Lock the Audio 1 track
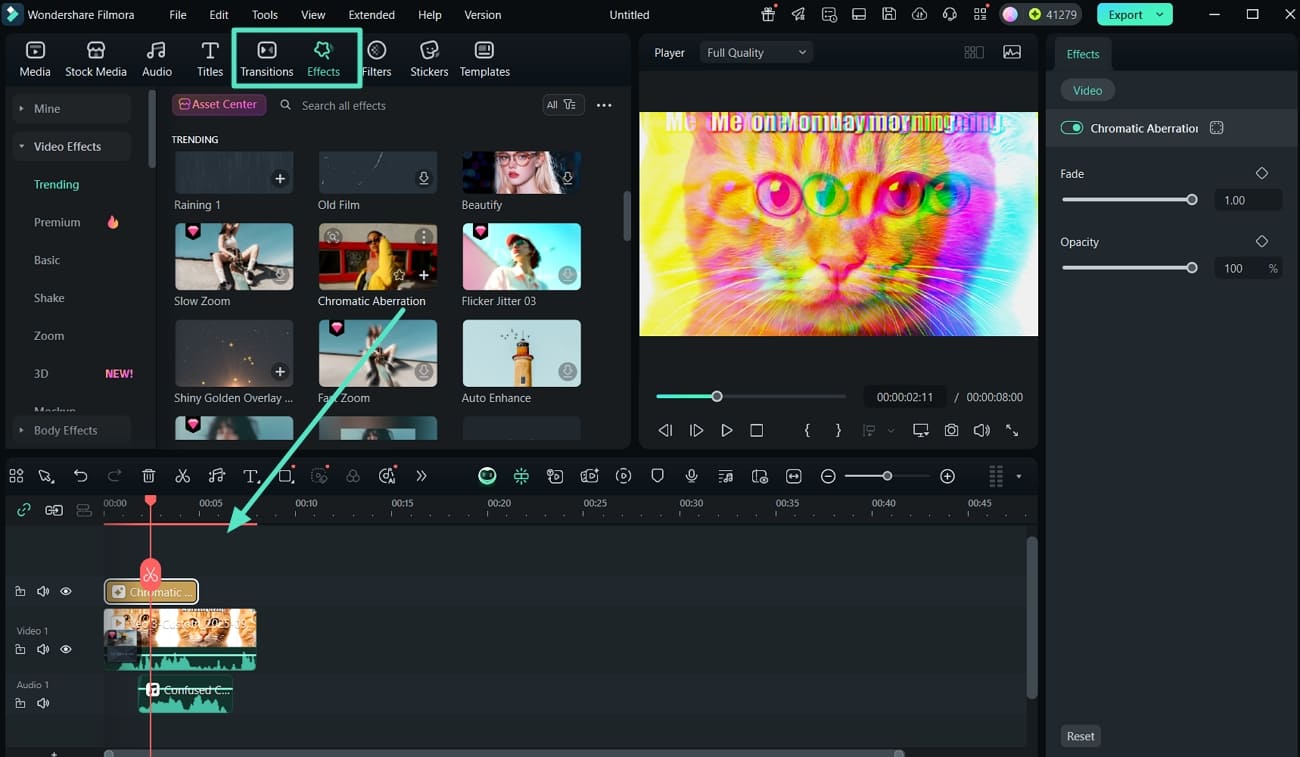 click(20, 703)
